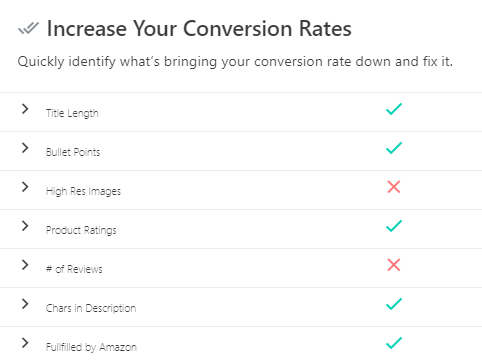This screenshot has width=482, height=361.
Task: Click the red X for # of Reviews
Action: point(394,265)
